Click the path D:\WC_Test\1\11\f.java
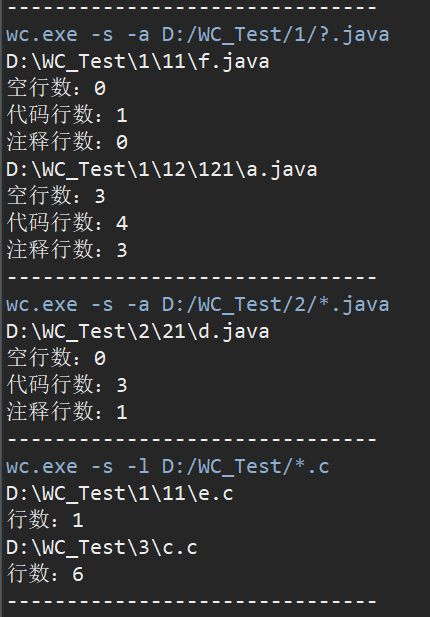This screenshot has width=430, height=617. pos(138,62)
